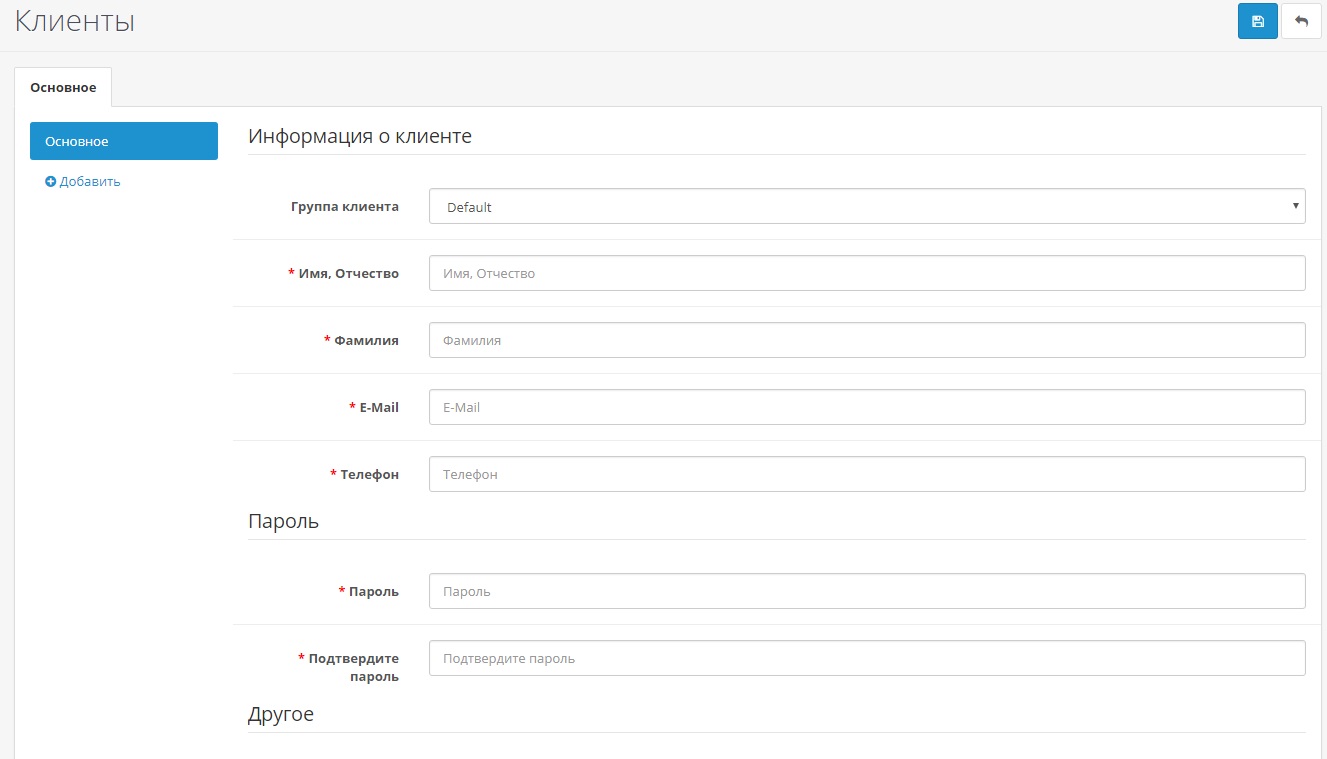
Task: Click the Клиенты page heading
Action: click(75, 22)
